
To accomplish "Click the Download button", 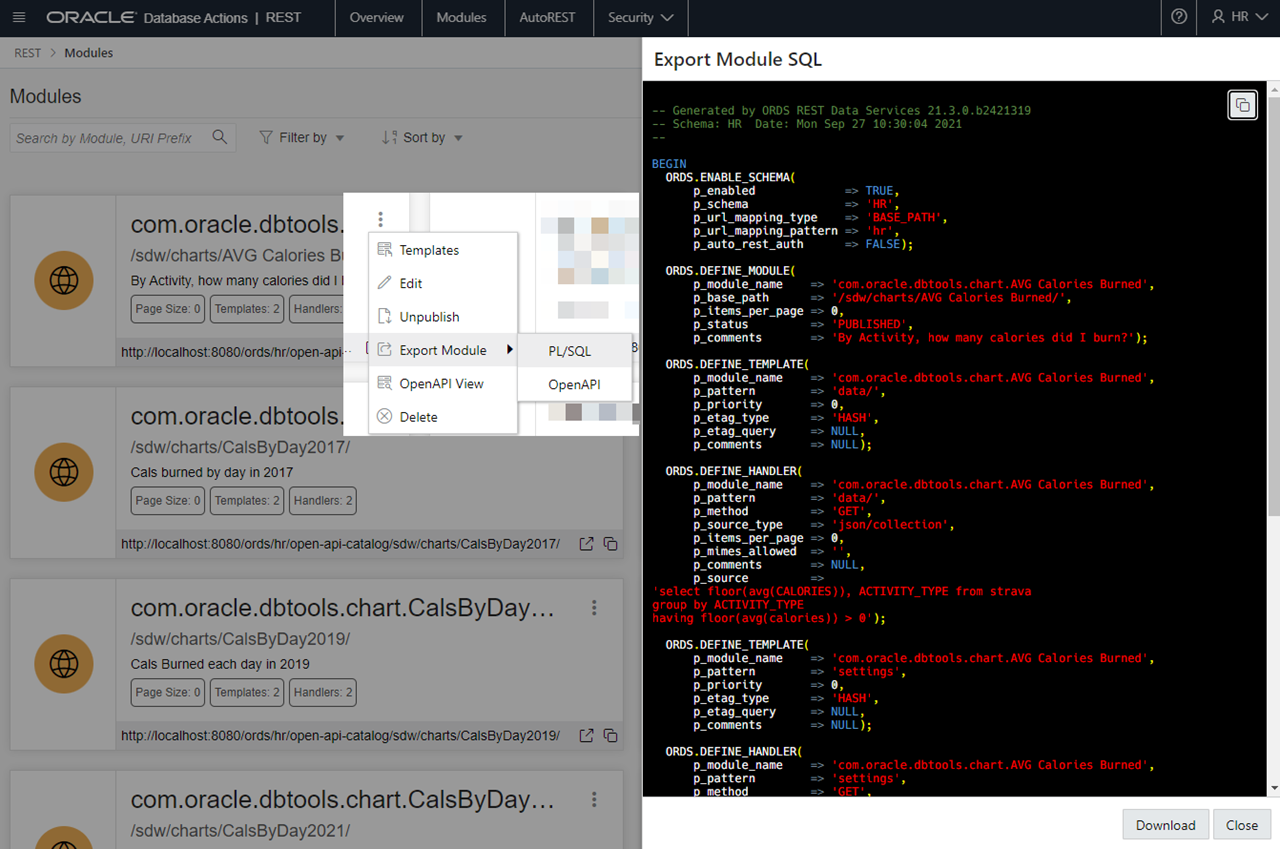I will [x=1165, y=825].
